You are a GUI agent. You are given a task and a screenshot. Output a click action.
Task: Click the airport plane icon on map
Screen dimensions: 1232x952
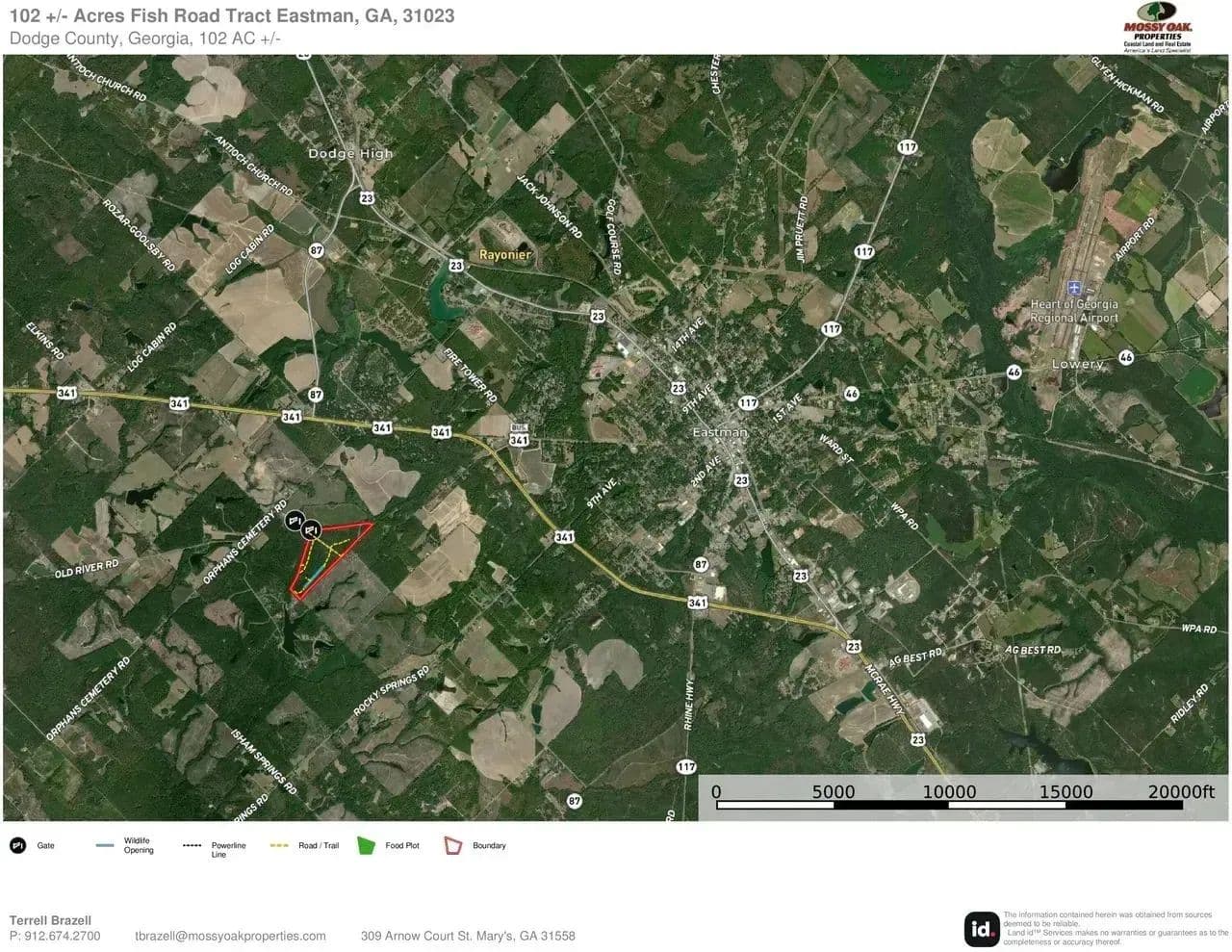pyautogui.click(x=1075, y=288)
